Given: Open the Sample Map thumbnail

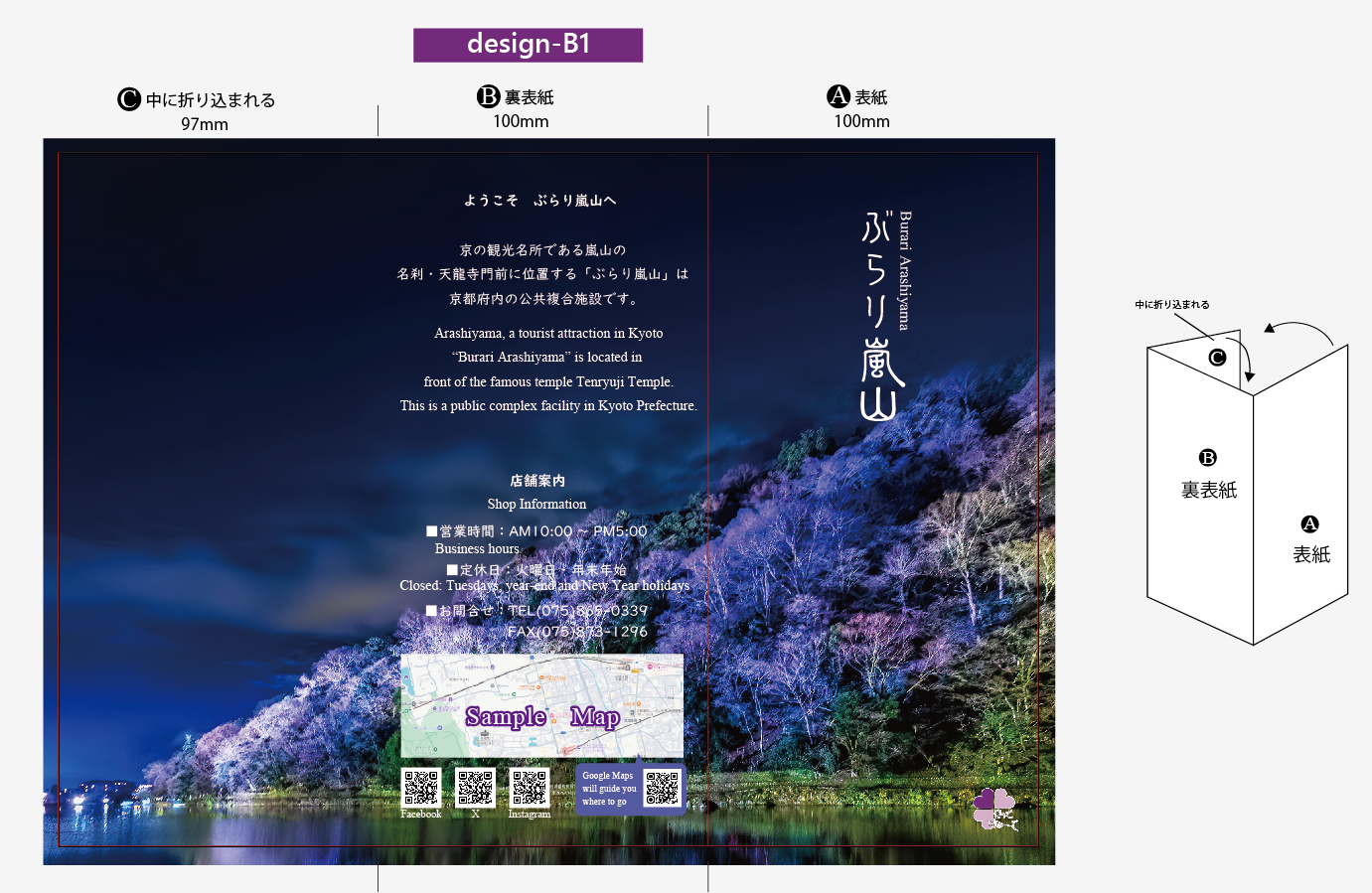Looking at the screenshot, I should [x=541, y=706].
